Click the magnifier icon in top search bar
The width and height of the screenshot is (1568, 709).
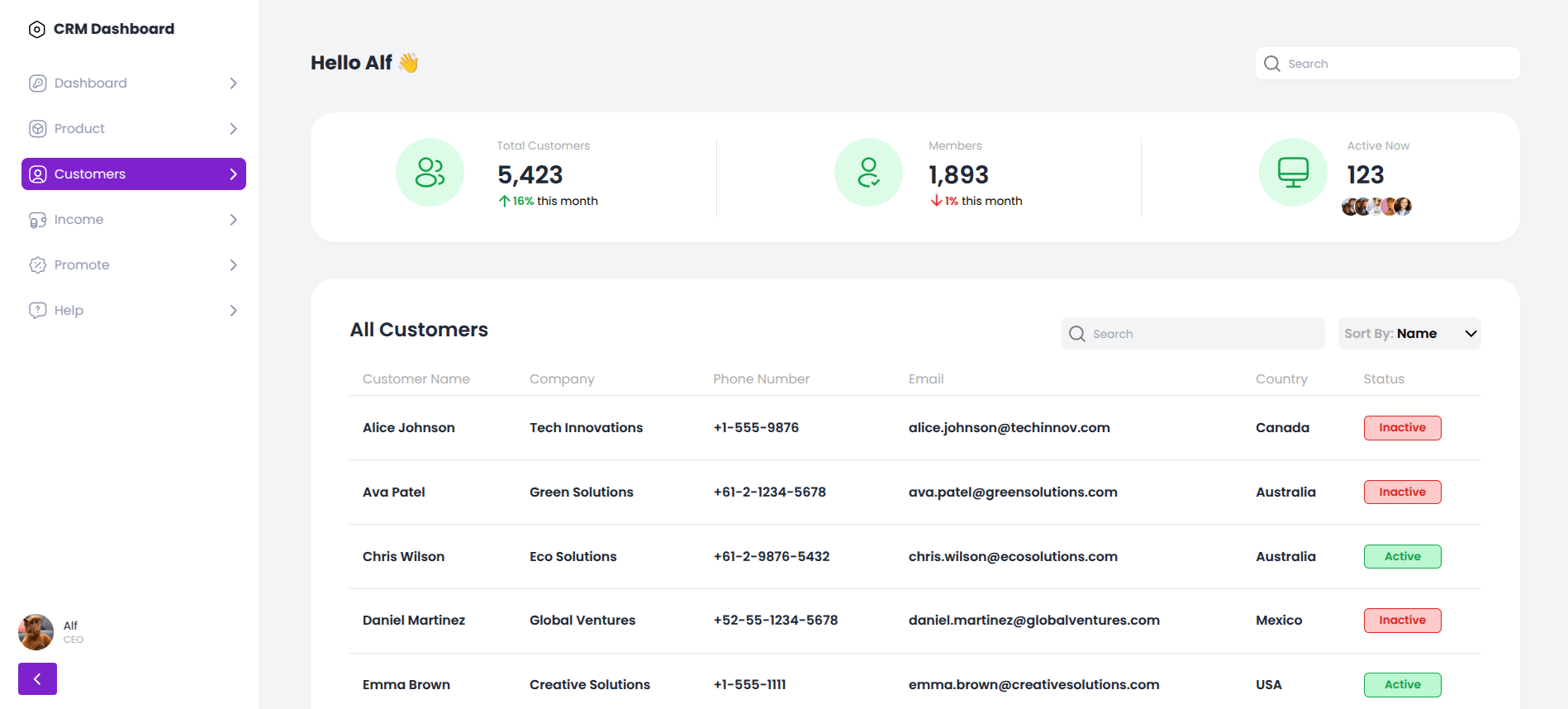1272,64
